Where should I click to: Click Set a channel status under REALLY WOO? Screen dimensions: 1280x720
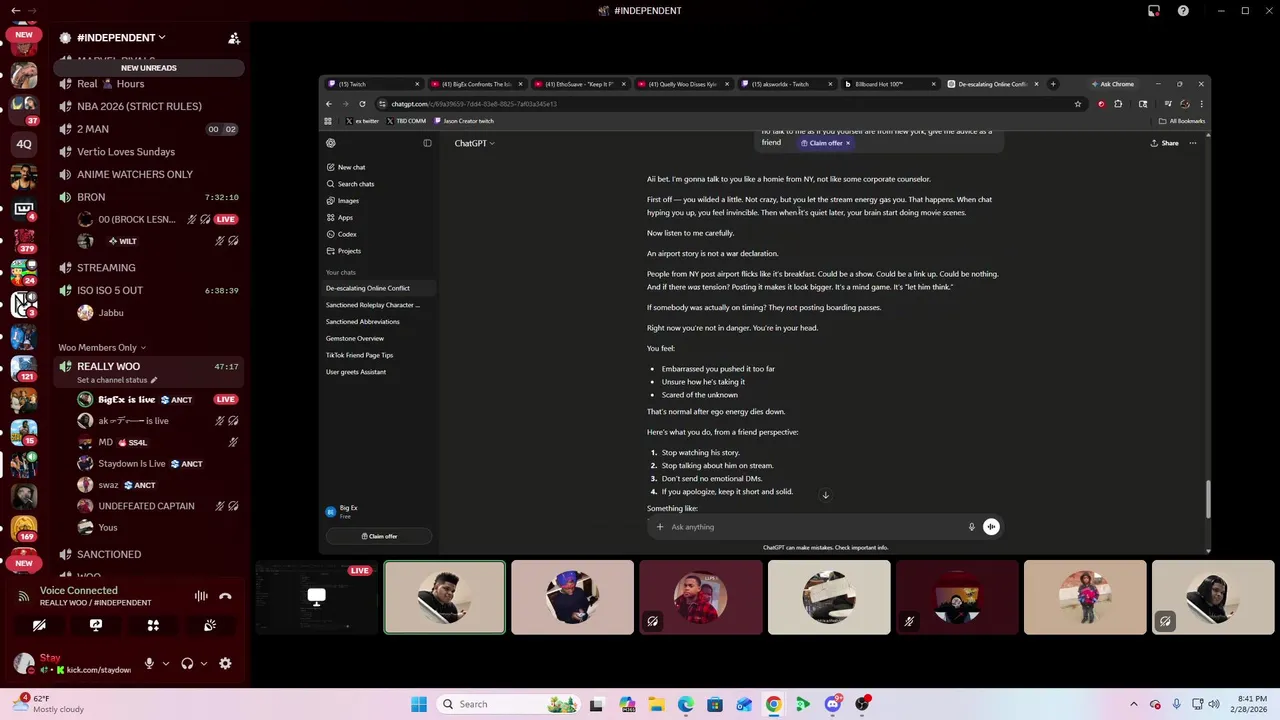118,380
